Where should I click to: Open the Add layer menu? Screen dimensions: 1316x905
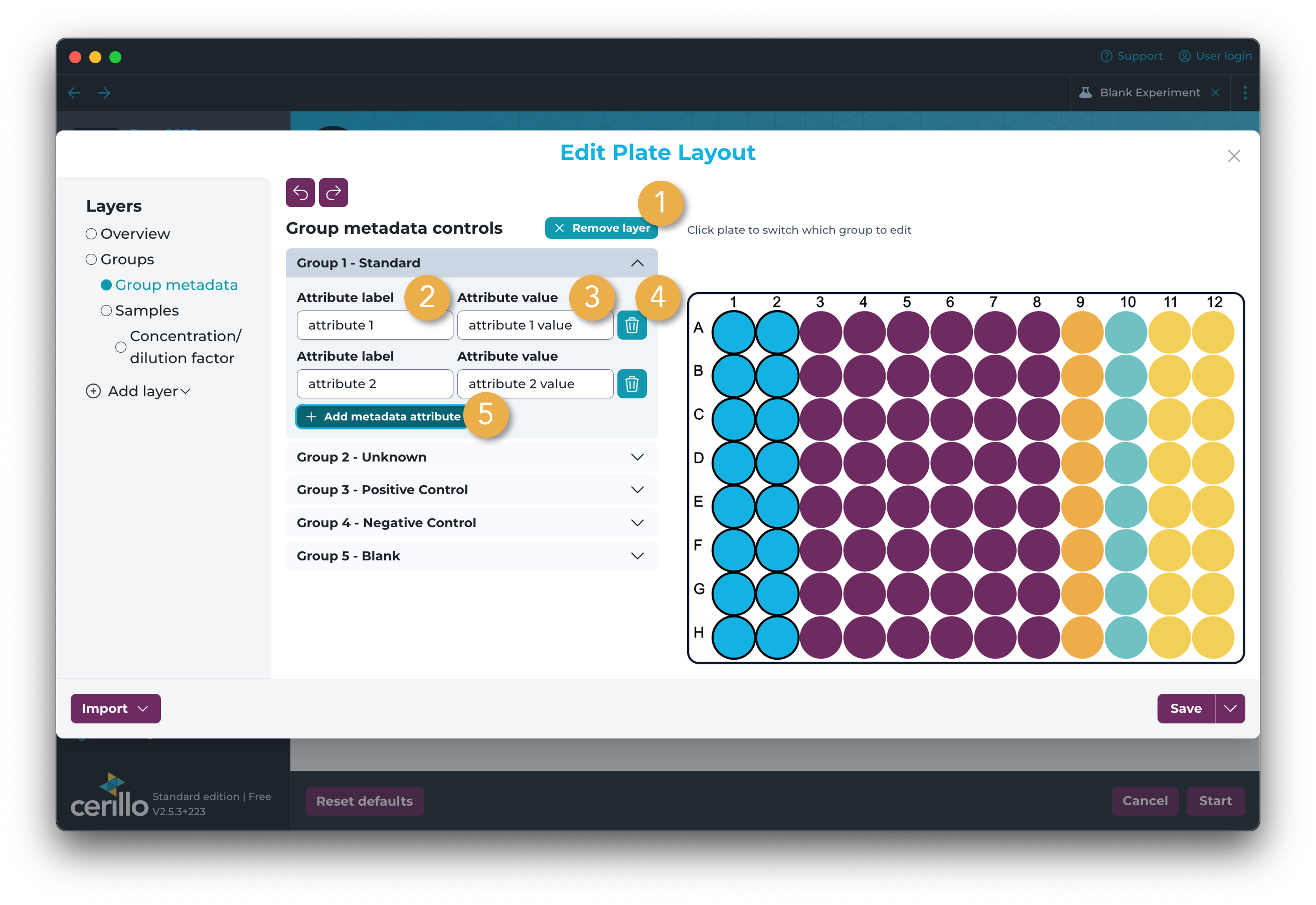point(138,391)
